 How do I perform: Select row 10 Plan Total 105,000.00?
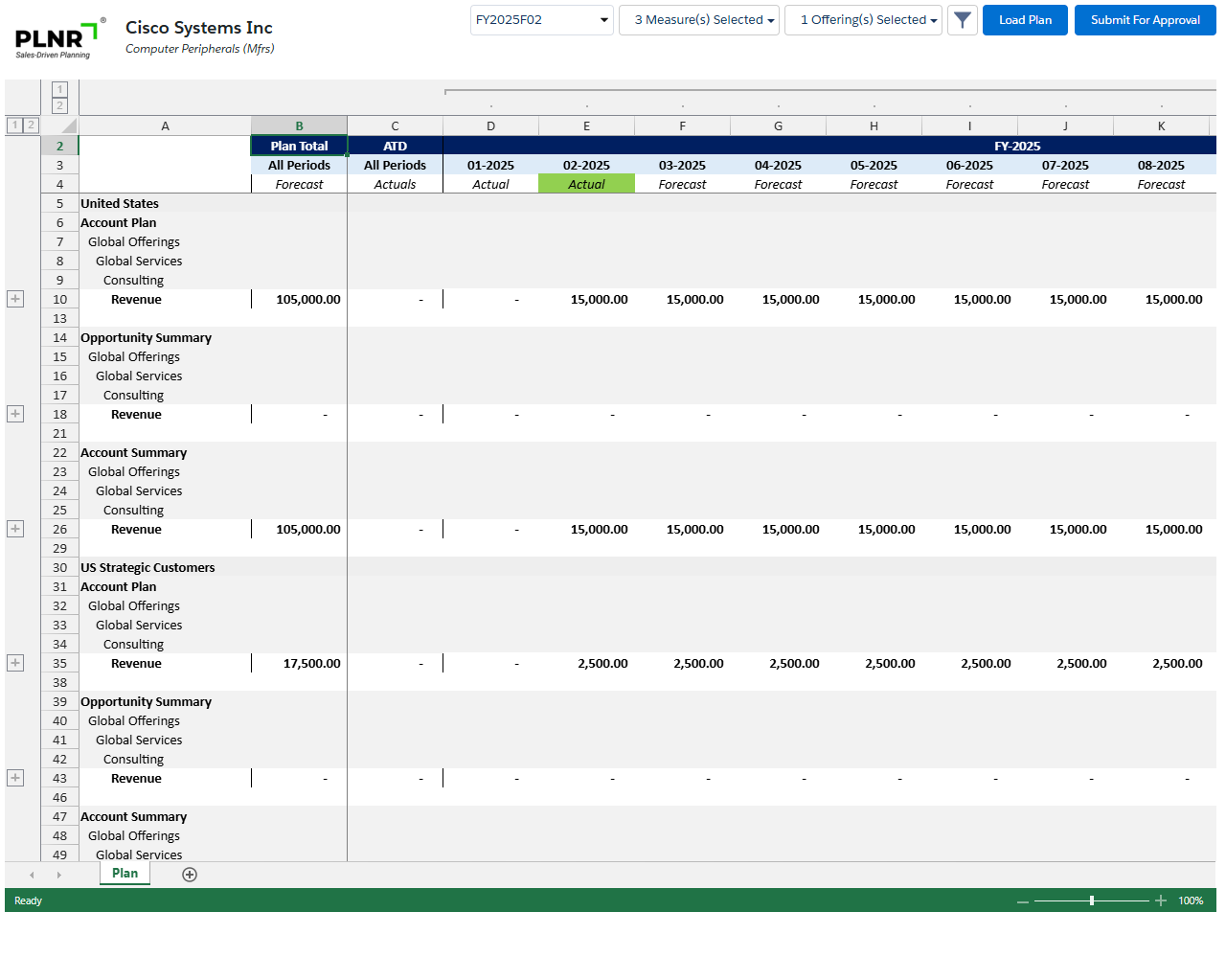click(299, 299)
